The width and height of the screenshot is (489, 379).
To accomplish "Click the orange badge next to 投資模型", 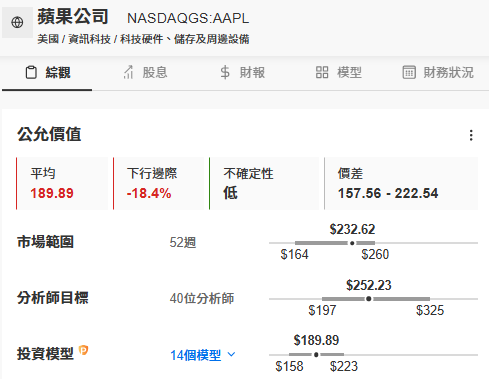I will click(83, 350).
